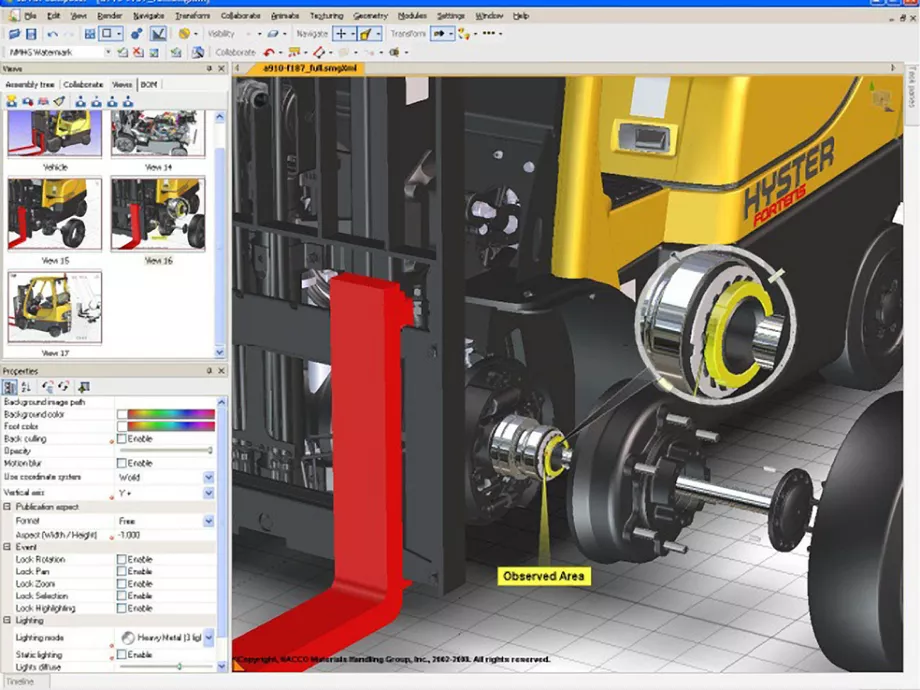Viewport: 920px width, 690px height.
Task: Select the View 16 thumbnail
Action: point(158,215)
